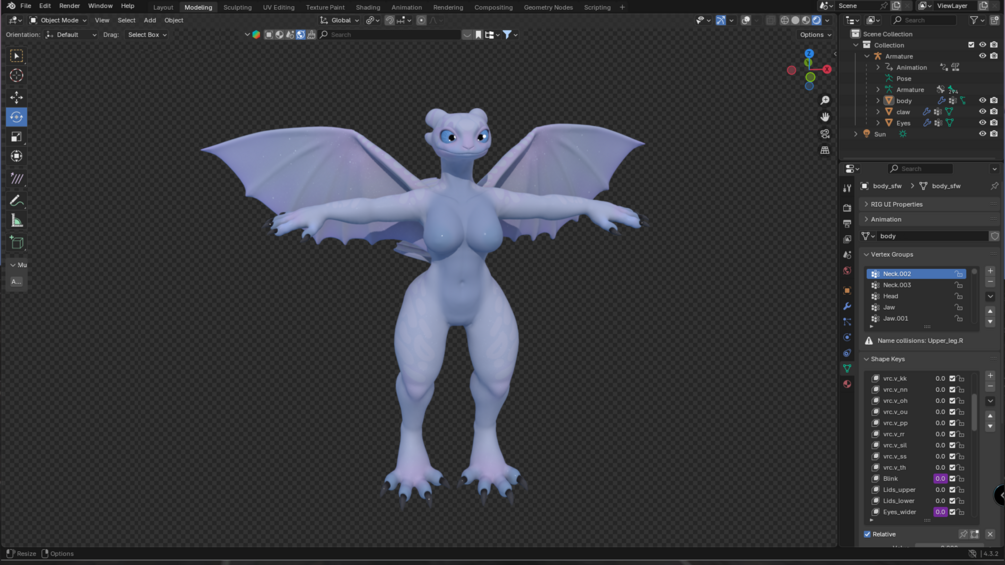1005x565 pixels.
Task: Expand the body object tree row
Action: coord(878,101)
